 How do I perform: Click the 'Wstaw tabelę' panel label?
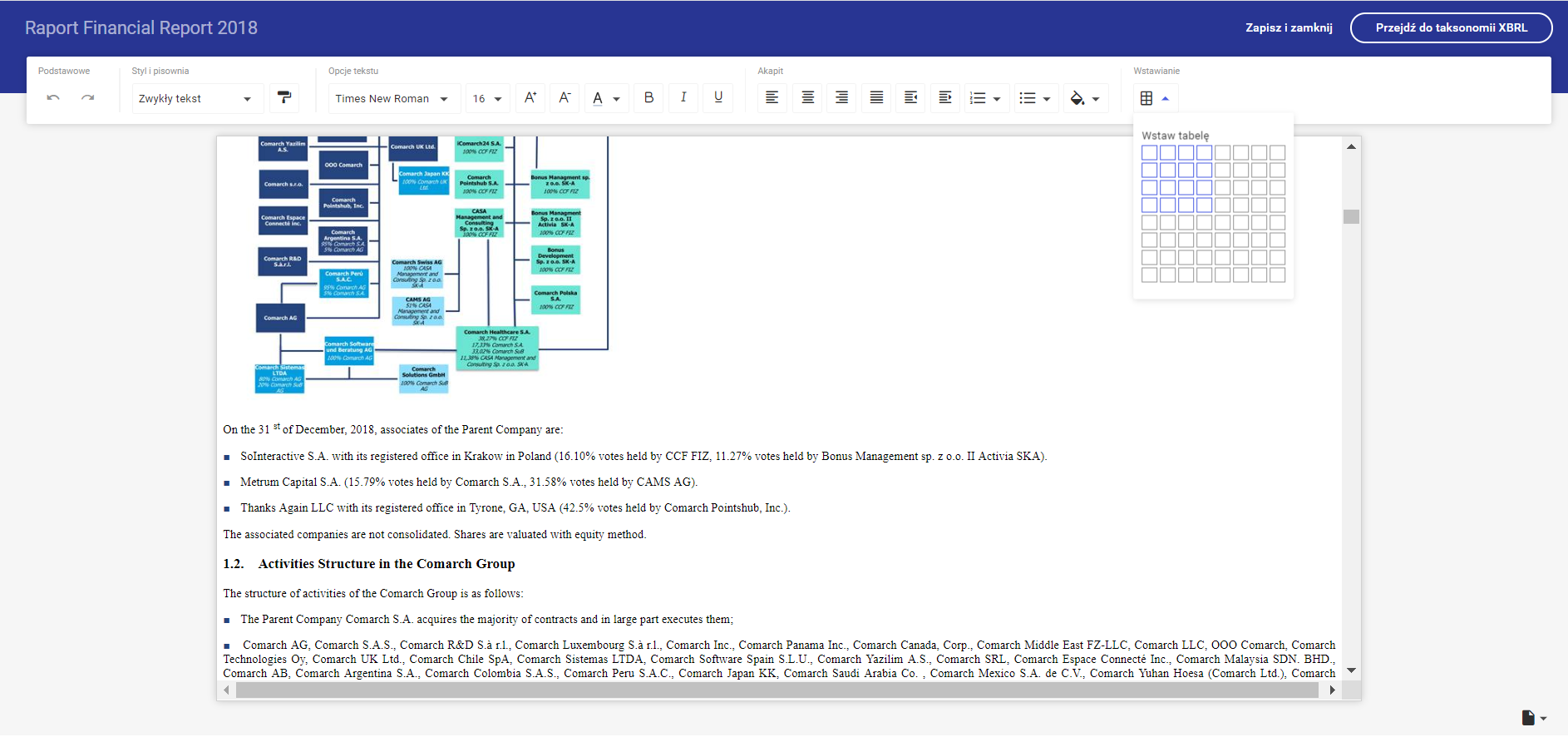[1176, 136]
